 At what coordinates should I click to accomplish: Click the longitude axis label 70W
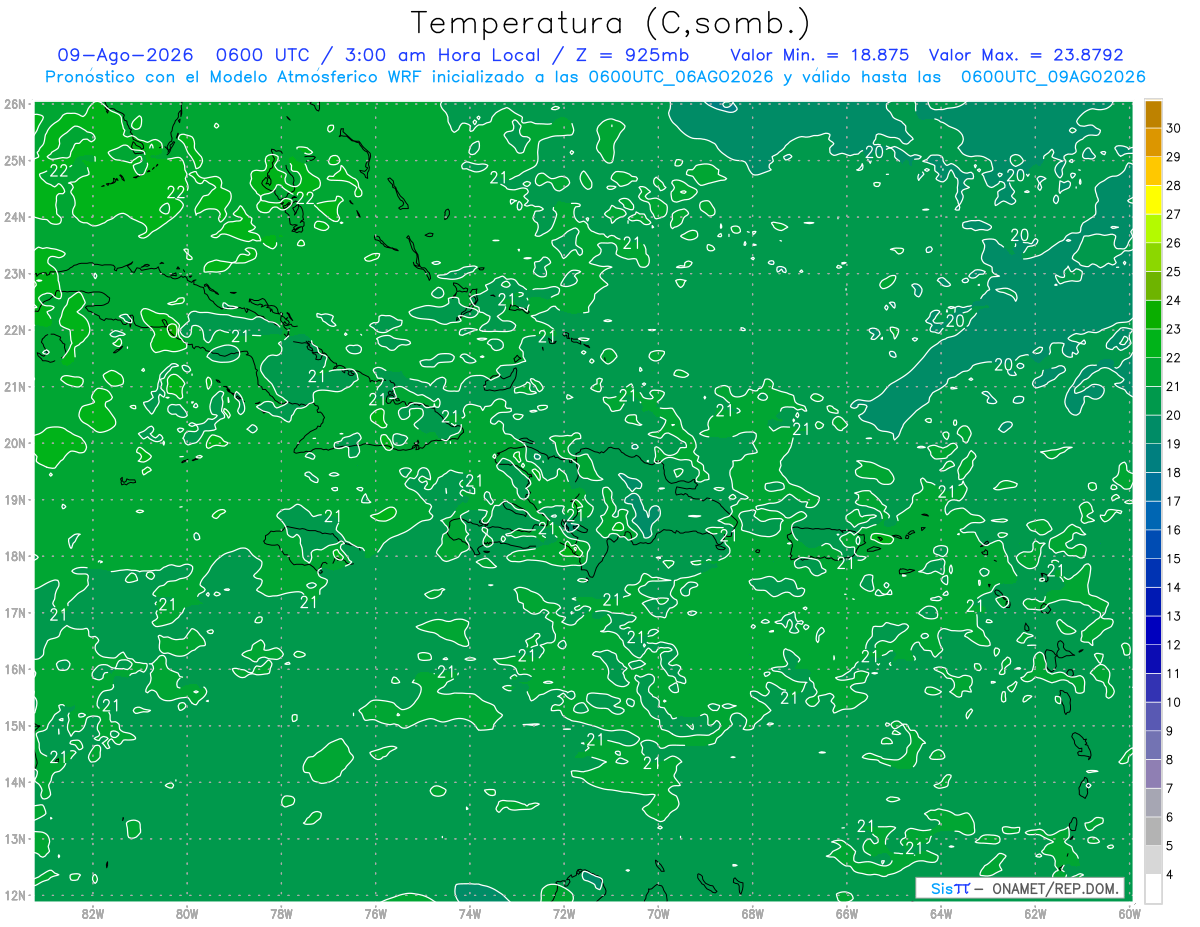tap(658, 913)
